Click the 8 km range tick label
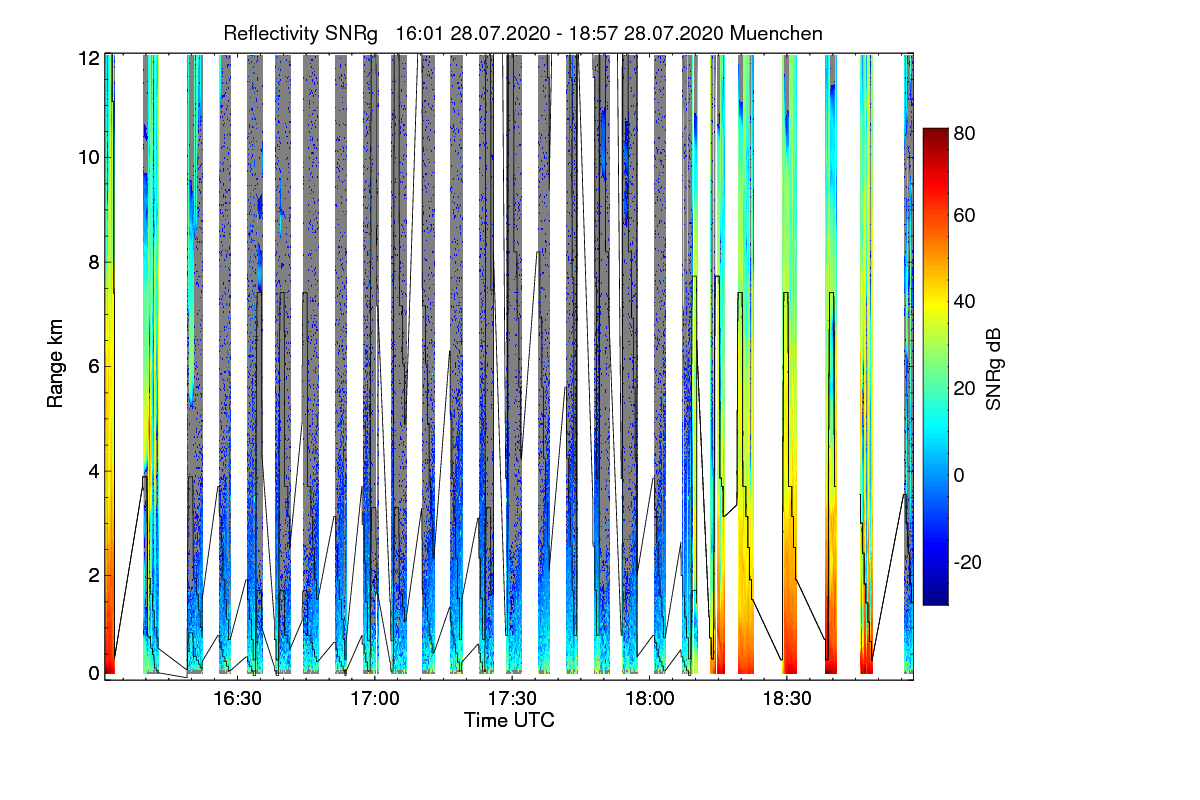 click(95, 262)
